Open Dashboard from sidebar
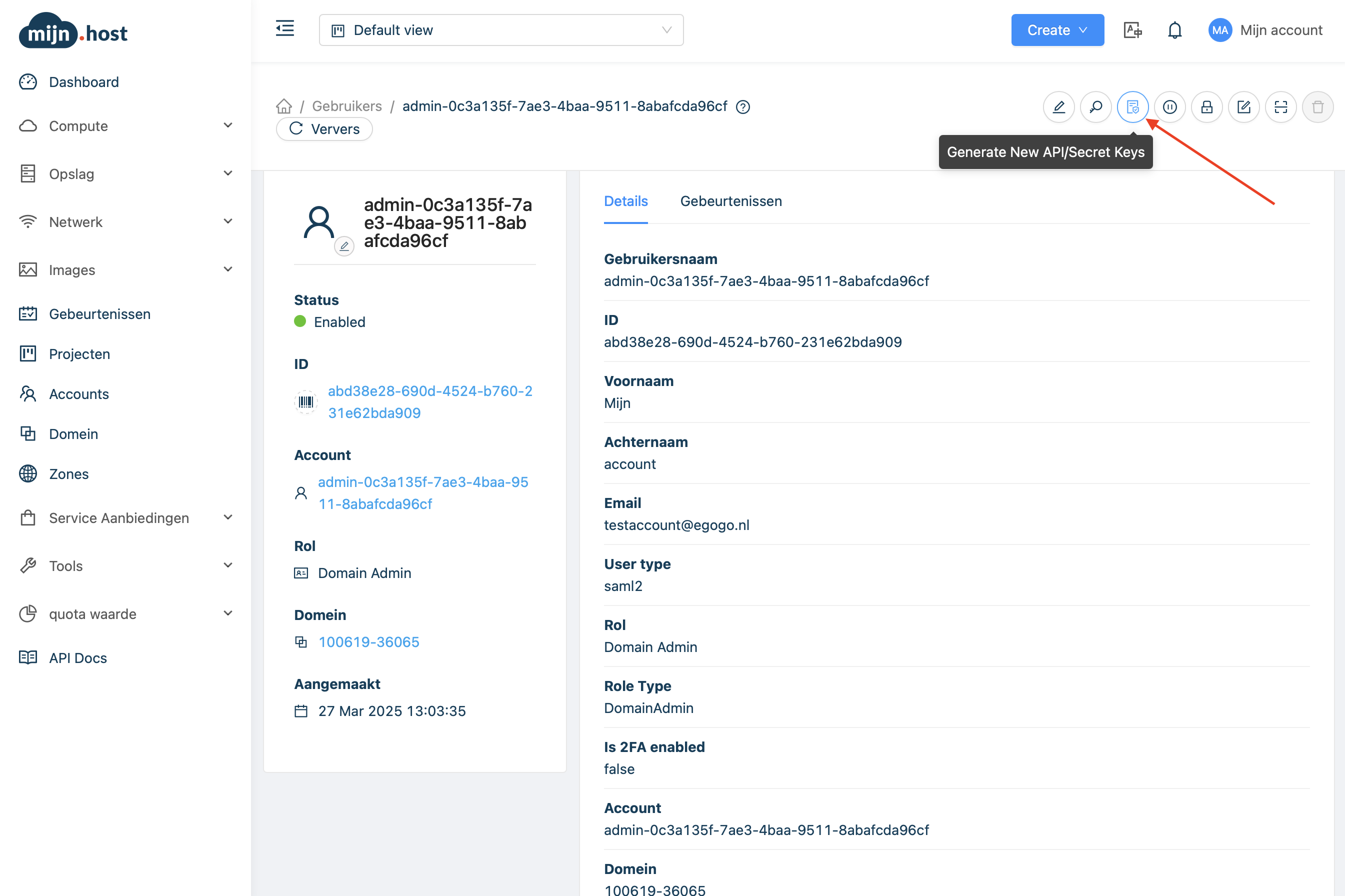The image size is (1345, 896). [84, 81]
